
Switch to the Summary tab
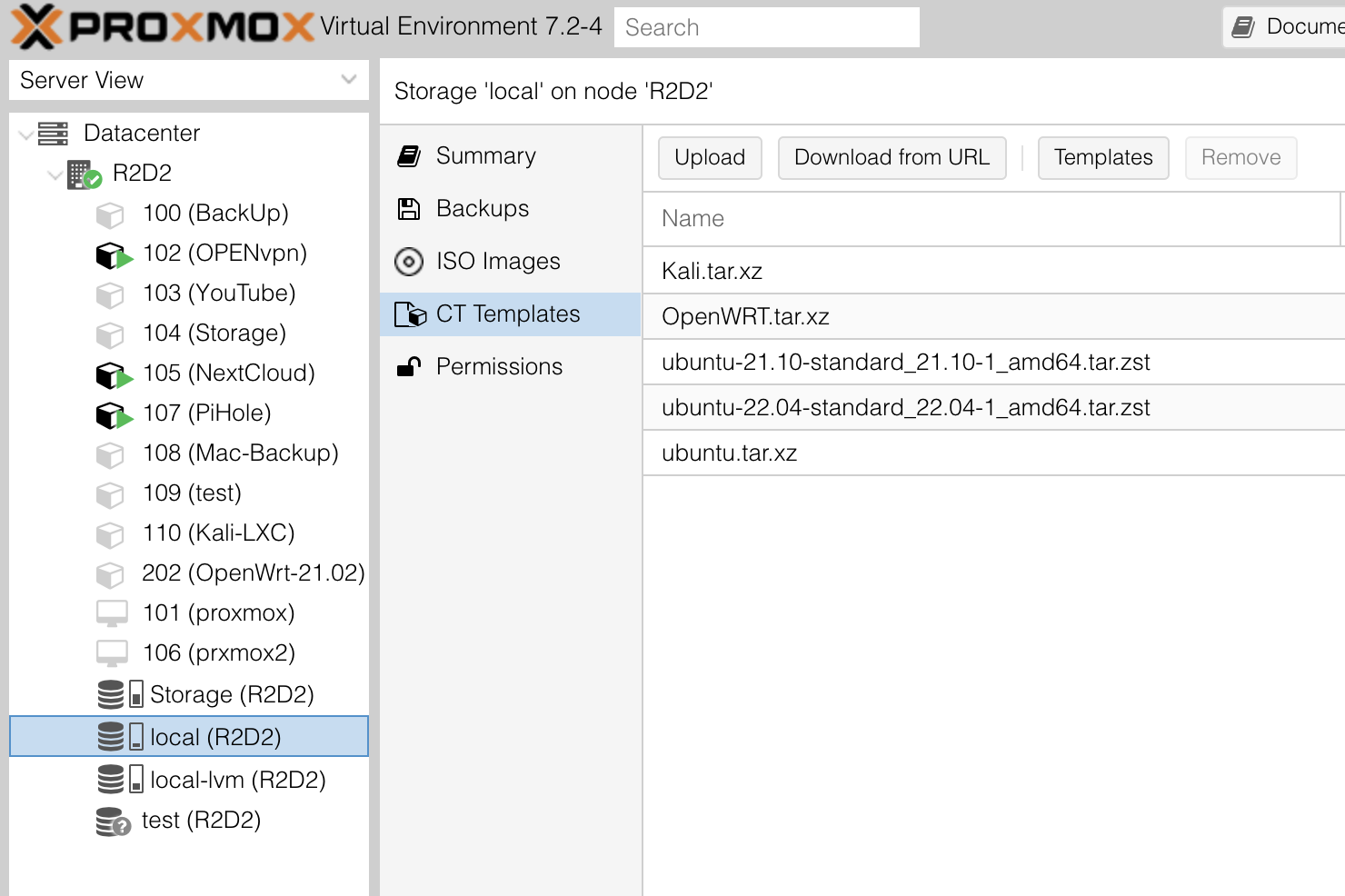(x=486, y=155)
